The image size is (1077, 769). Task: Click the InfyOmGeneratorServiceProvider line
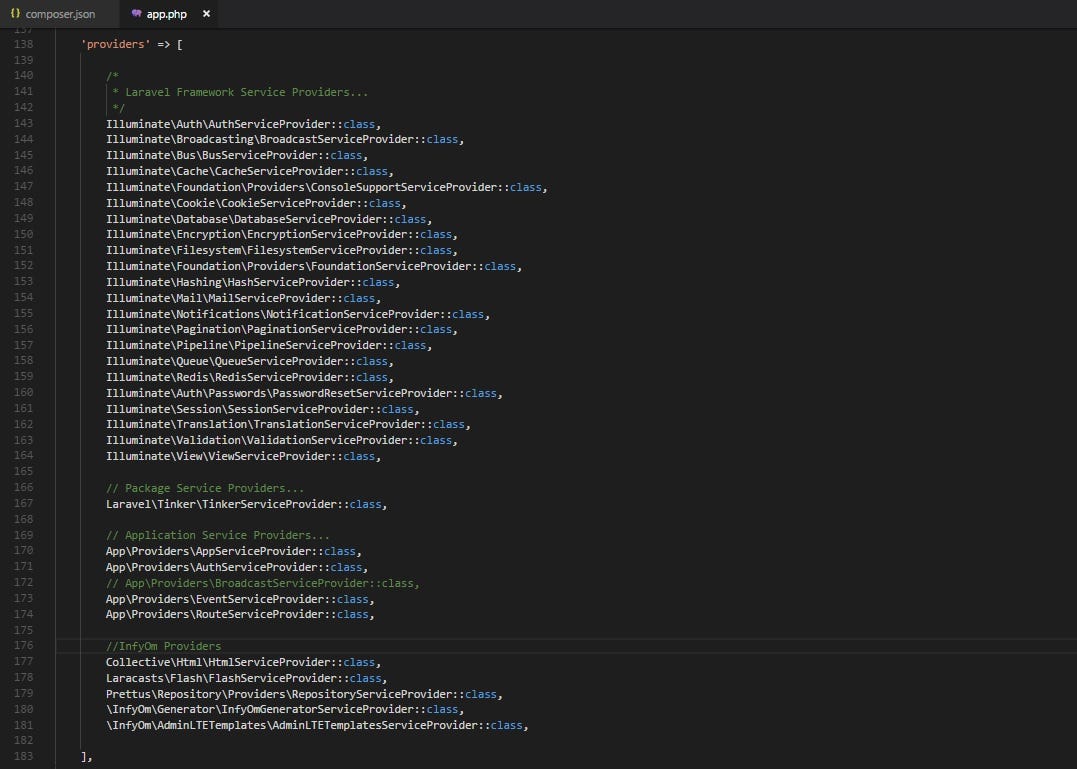pos(285,710)
